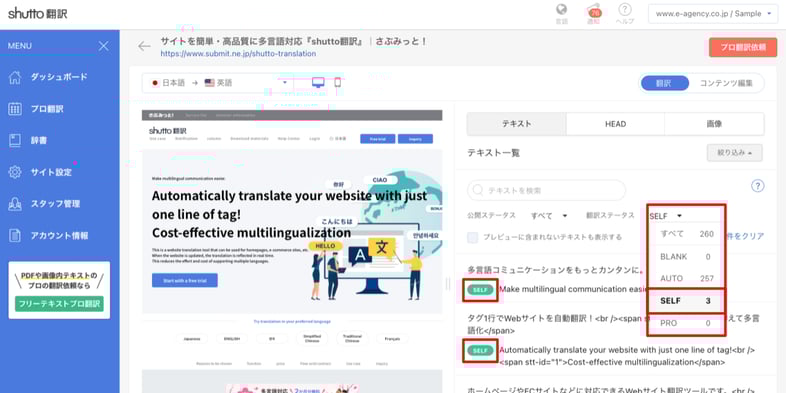
Task: Expand 公開ステータス すべて dropdown
Action: [x=549, y=216]
